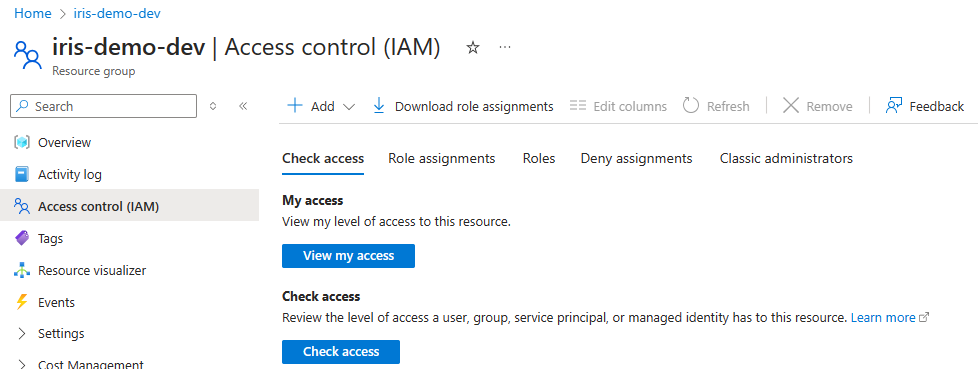Click the page title iris-demo-dev Access control
This screenshot has width=978, height=369.
(246, 47)
